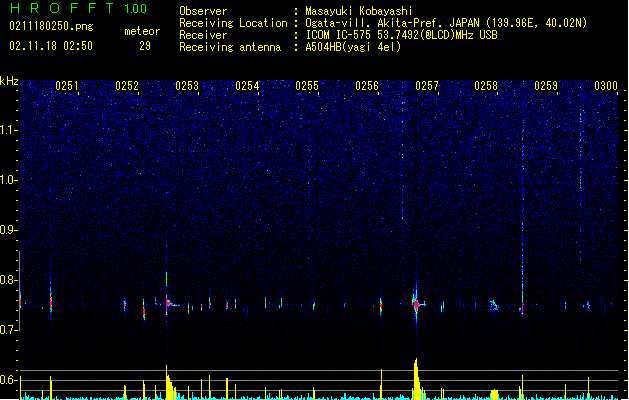Click the HROFFT 1.0.0 title text
The width and height of the screenshot is (629, 400).
pyautogui.click(x=78, y=8)
